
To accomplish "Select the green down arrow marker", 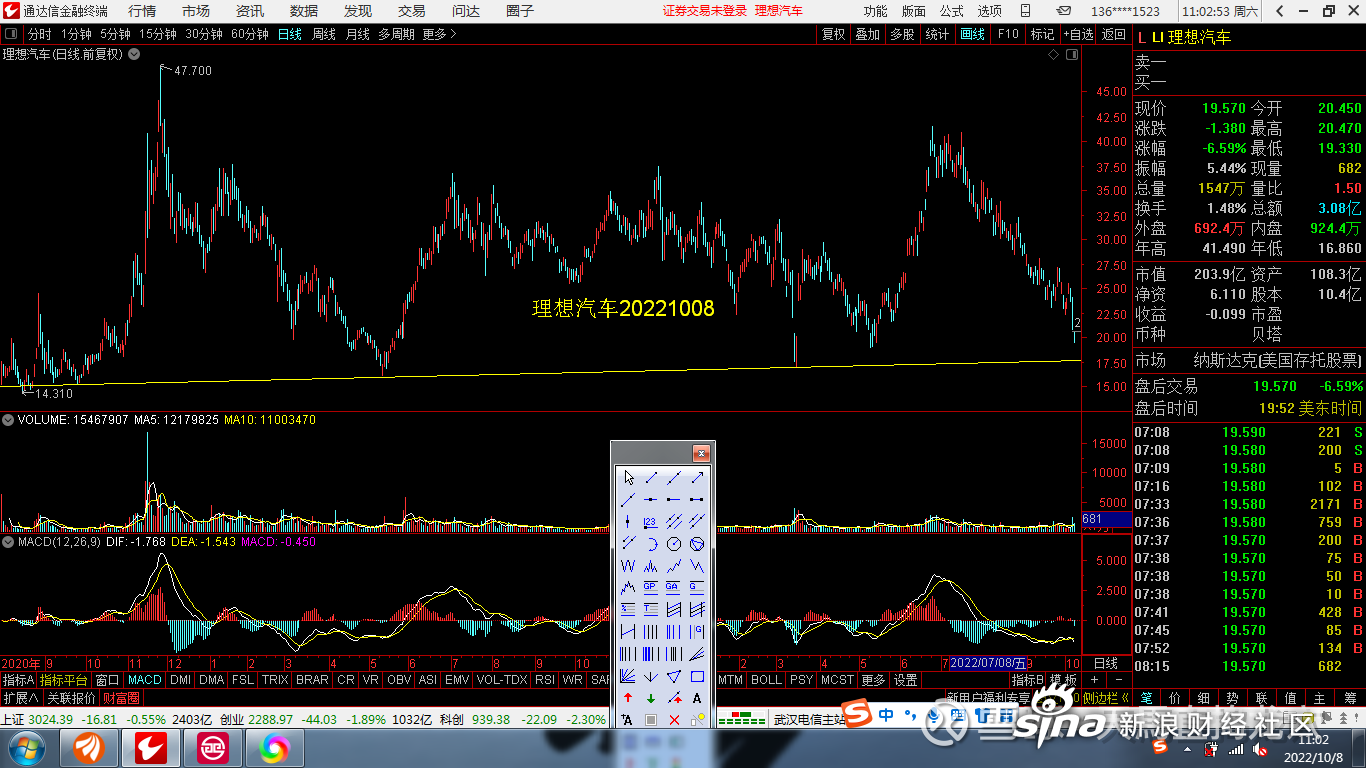I will [x=651, y=698].
